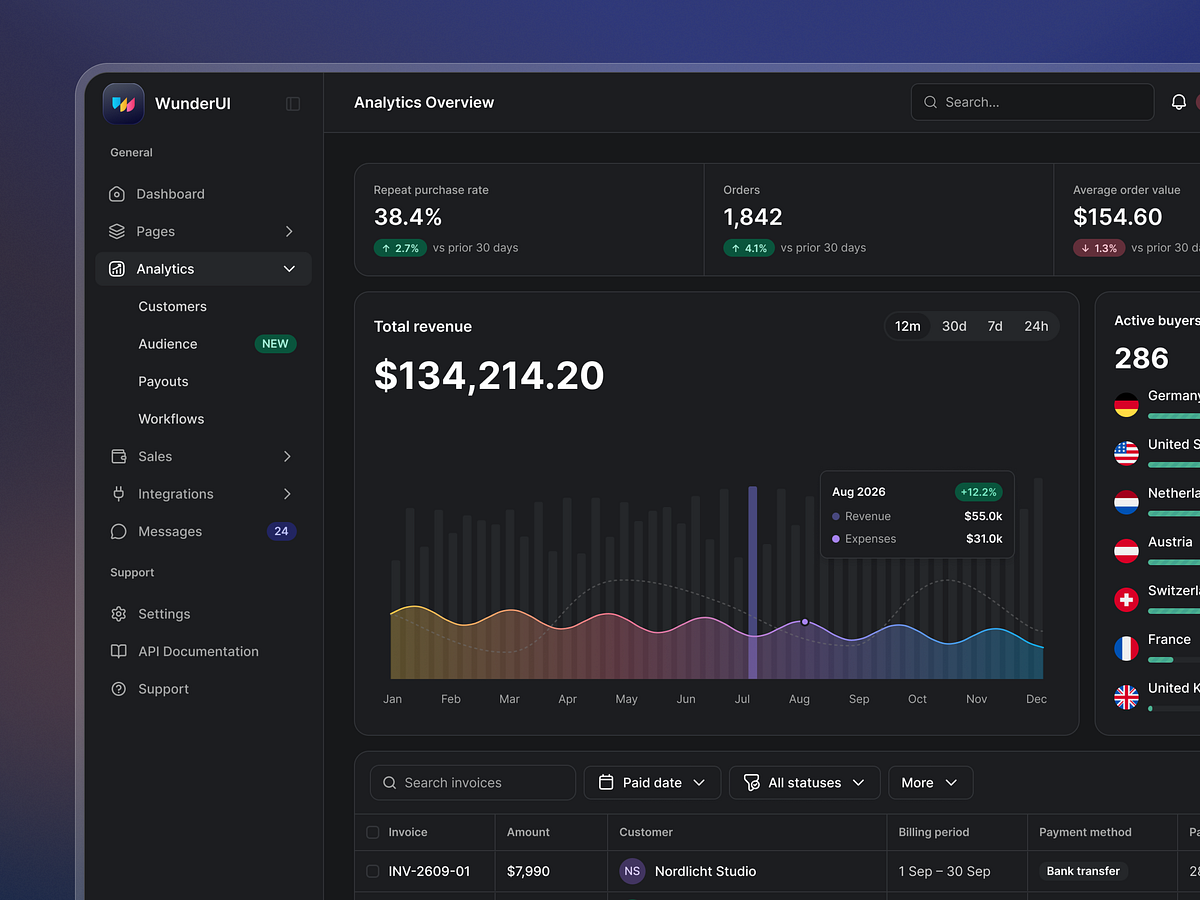The height and width of the screenshot is (900, 1200).
Task: Click the Integrations plug icon
Action: (119, 494)
